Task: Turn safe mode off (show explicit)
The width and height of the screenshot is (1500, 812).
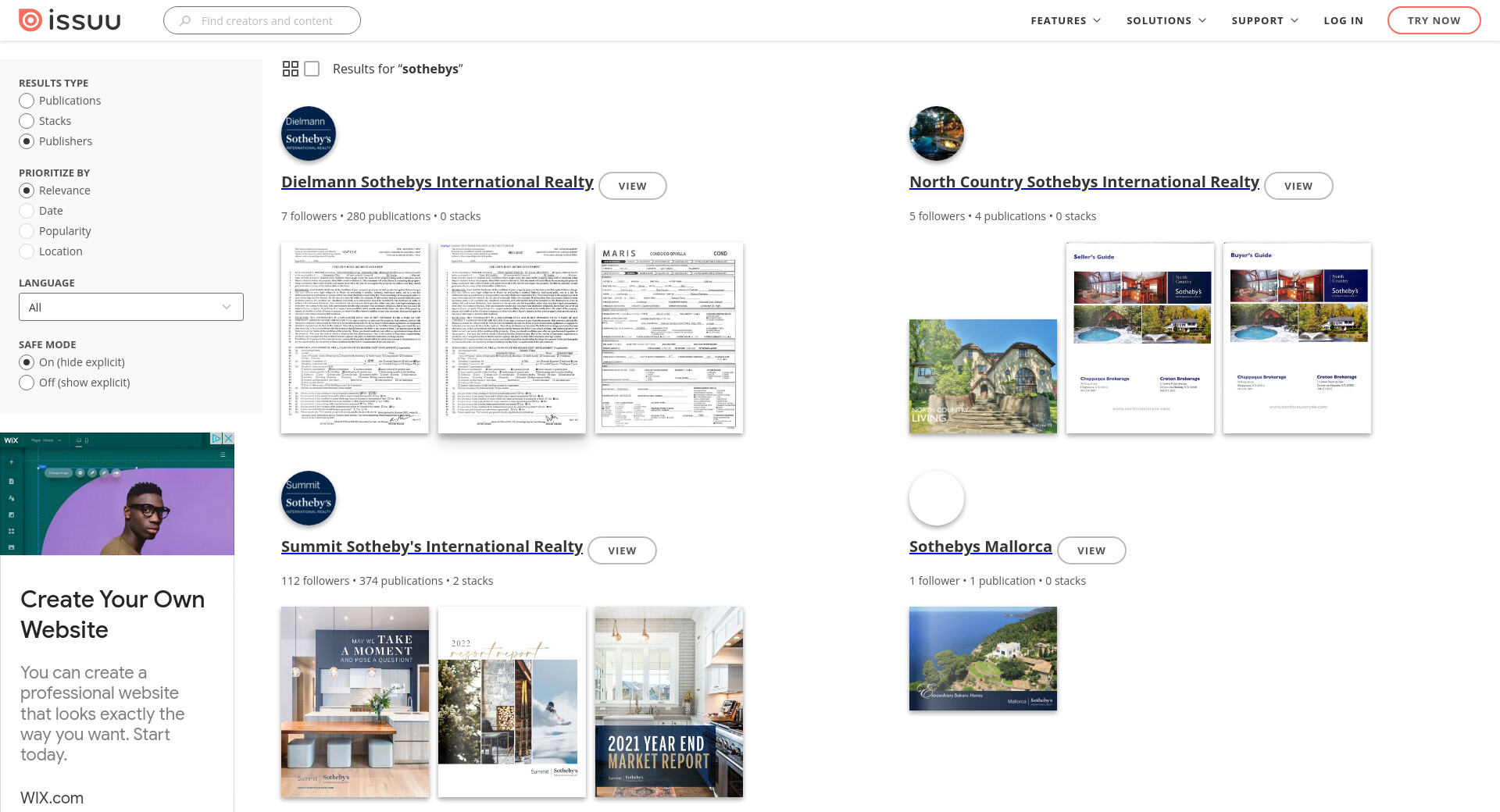Action: click(27, 383)
